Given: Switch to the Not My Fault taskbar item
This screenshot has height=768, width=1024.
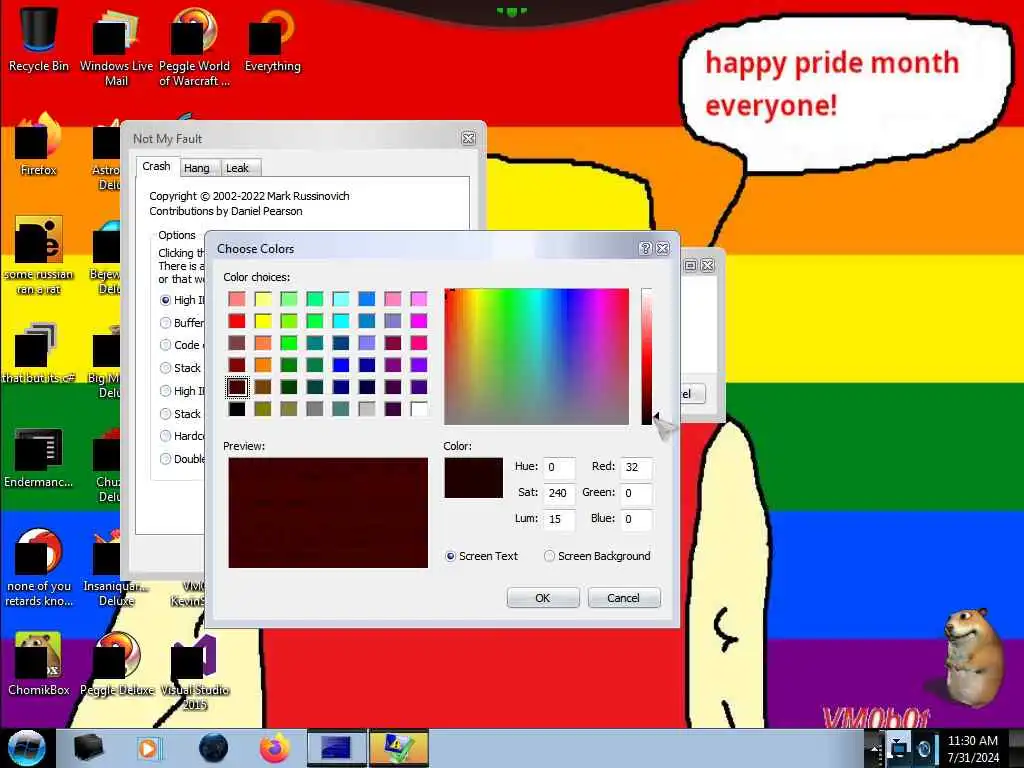Looking at the screenshot, I should (x=398, y=748).
